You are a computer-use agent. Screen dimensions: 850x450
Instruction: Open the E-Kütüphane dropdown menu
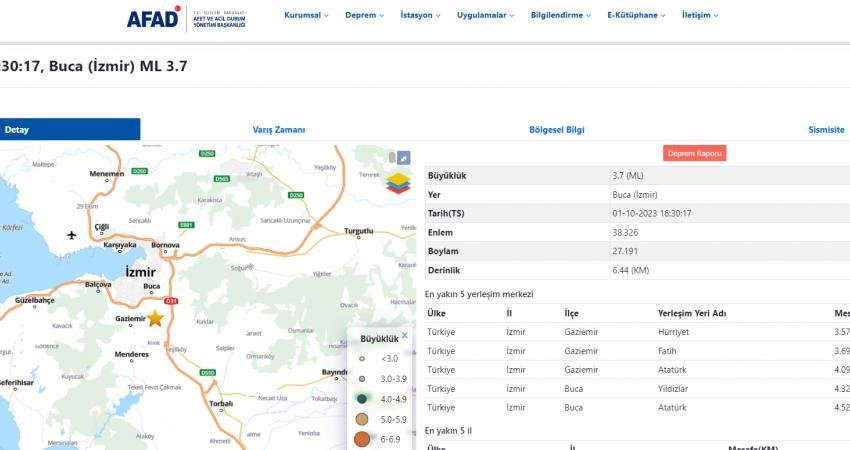coord(636,15)
